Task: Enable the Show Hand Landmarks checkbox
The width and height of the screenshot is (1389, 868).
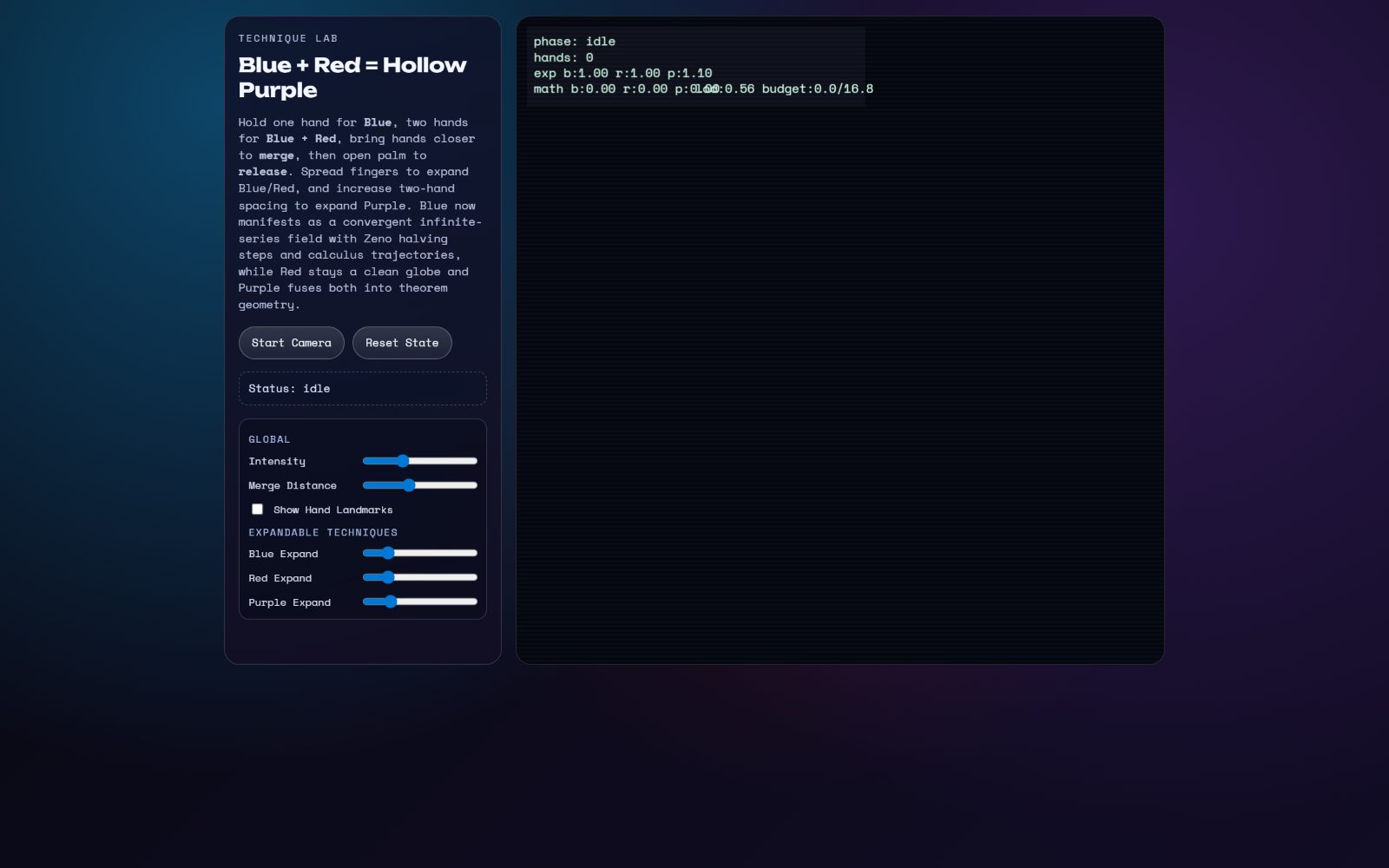Action: (257, 510)
